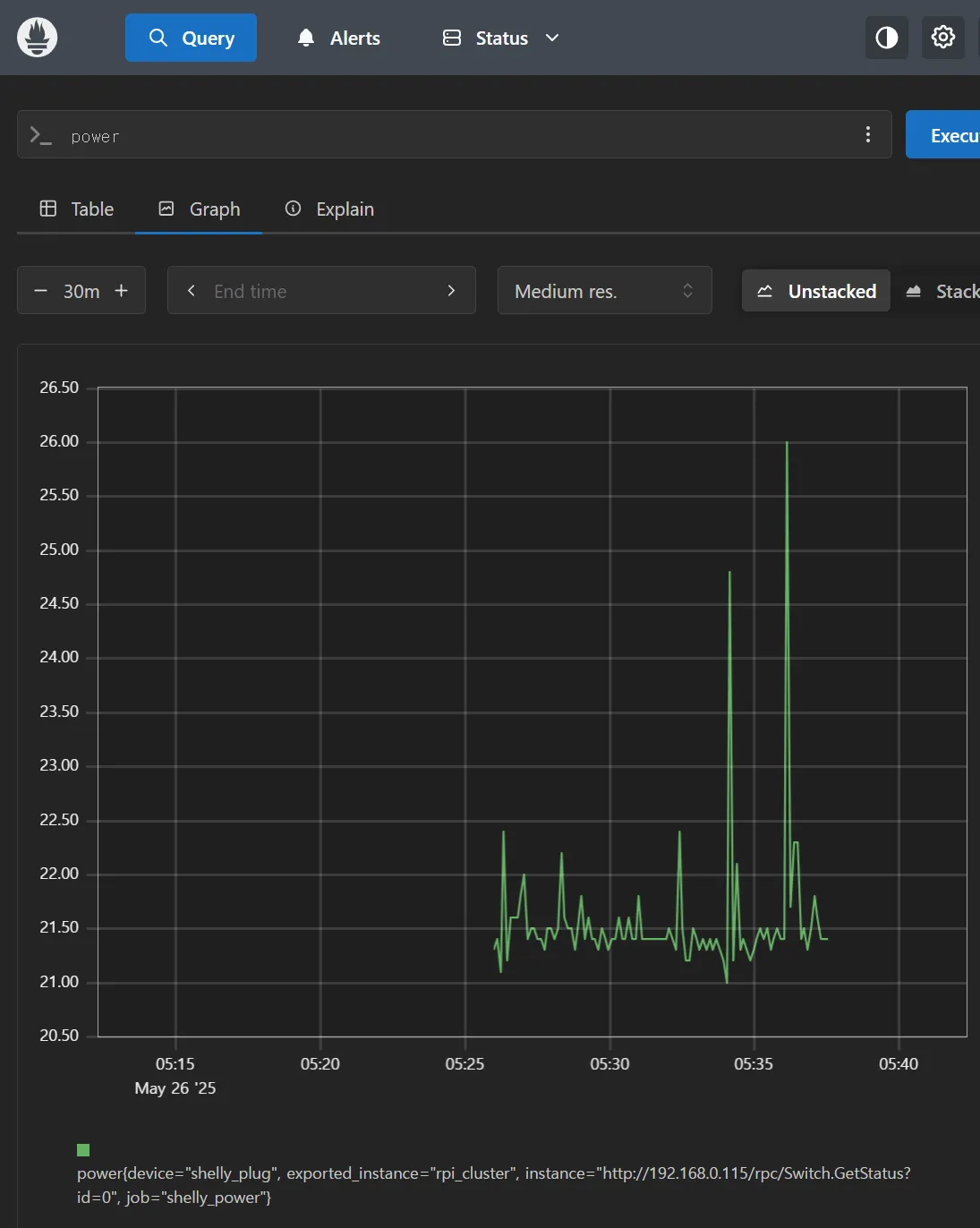Click the terminal prompt icon in query box
The image size is (980, 1228).
40,135
